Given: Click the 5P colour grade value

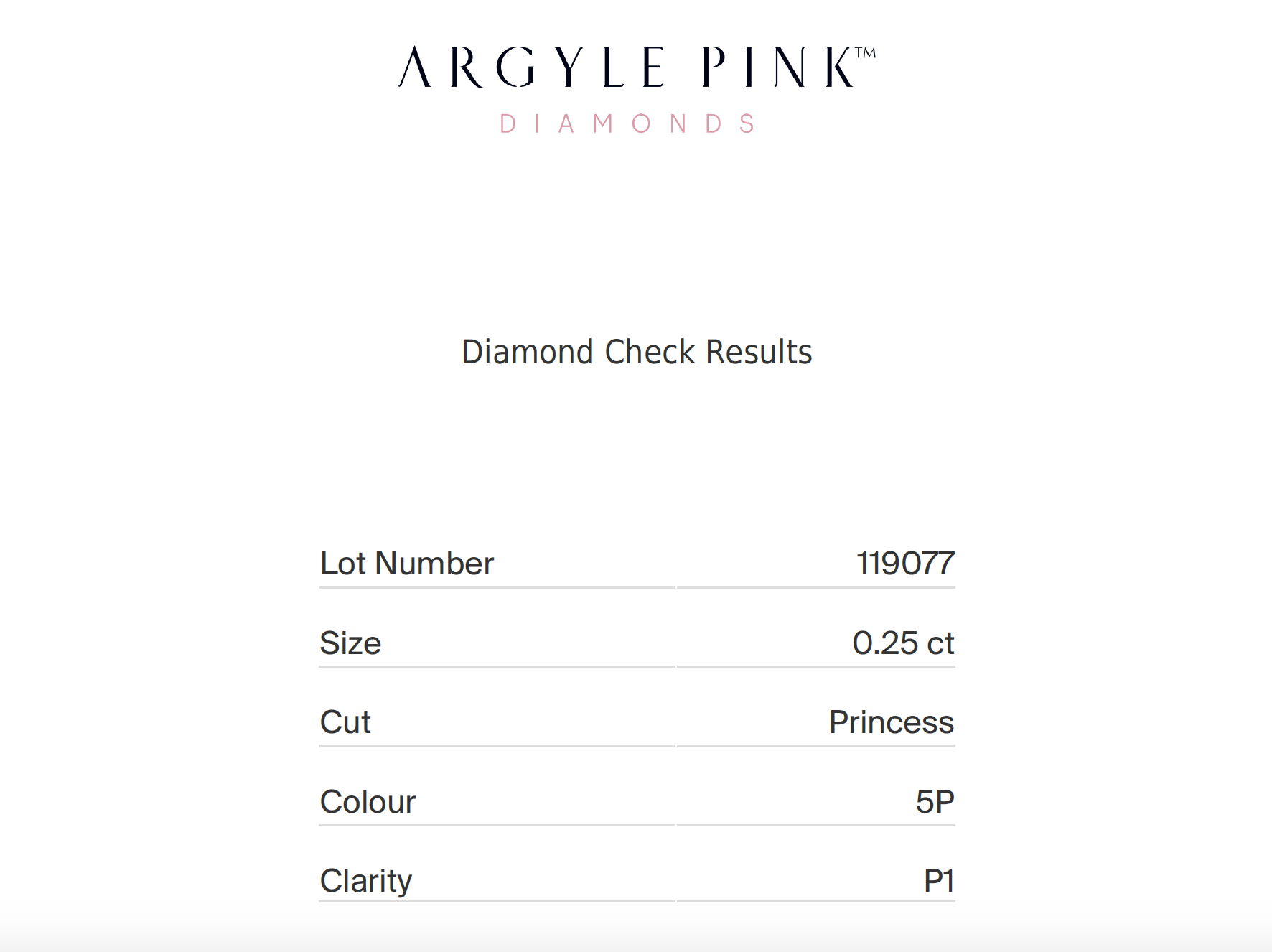Looking at the screenshot, I should click(x=935, y=802).
